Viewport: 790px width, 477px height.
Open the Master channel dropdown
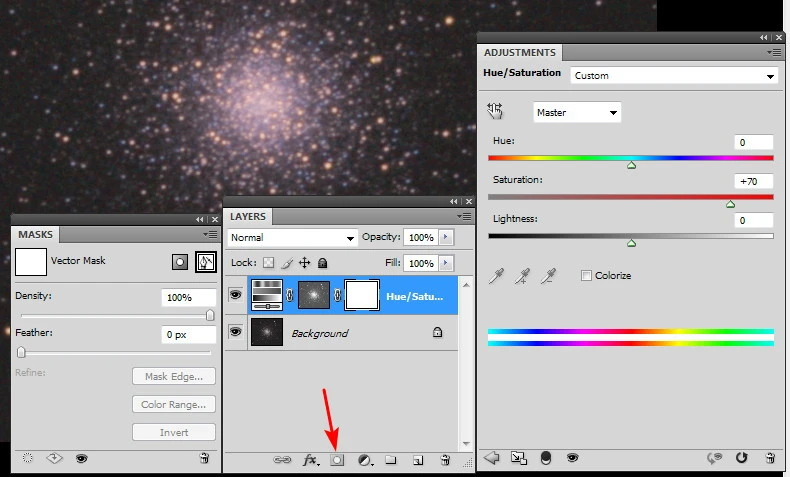(x=577, y=113)
